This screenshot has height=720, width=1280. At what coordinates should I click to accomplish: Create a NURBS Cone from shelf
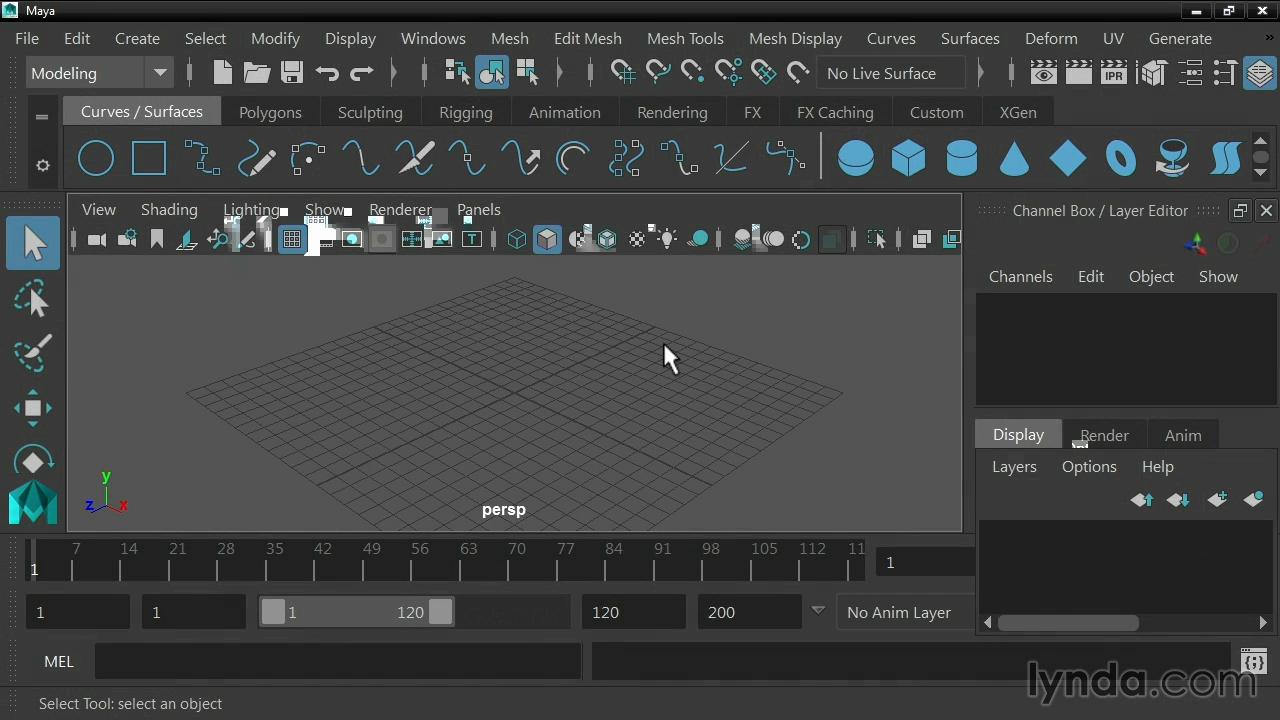click(x=1014, y=158)
